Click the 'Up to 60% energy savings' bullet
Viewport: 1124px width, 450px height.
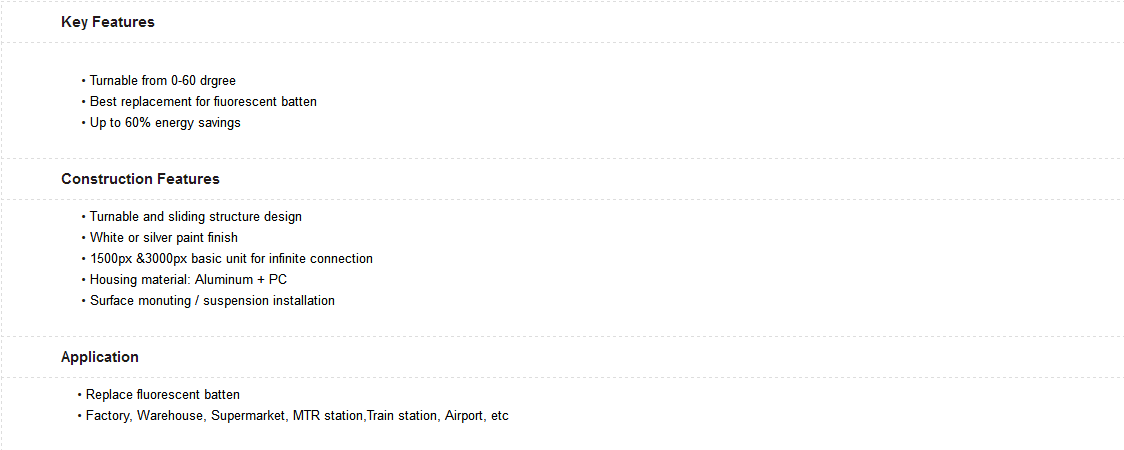coord(165,123)
